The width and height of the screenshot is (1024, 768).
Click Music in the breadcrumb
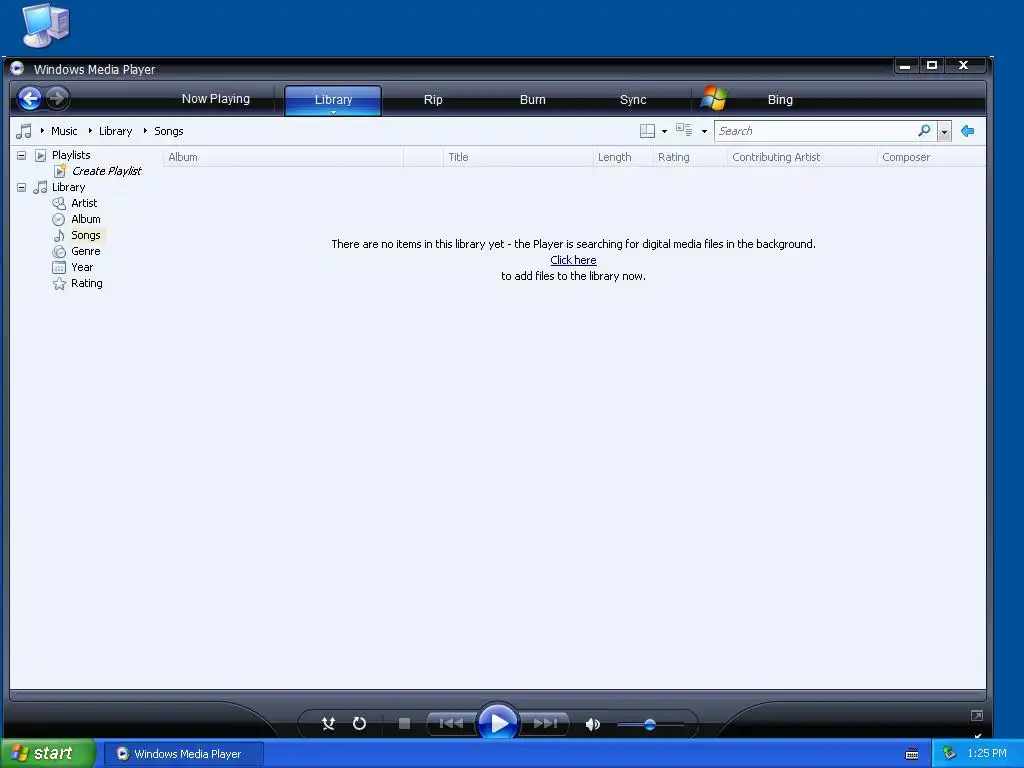[x=64, y=131]
